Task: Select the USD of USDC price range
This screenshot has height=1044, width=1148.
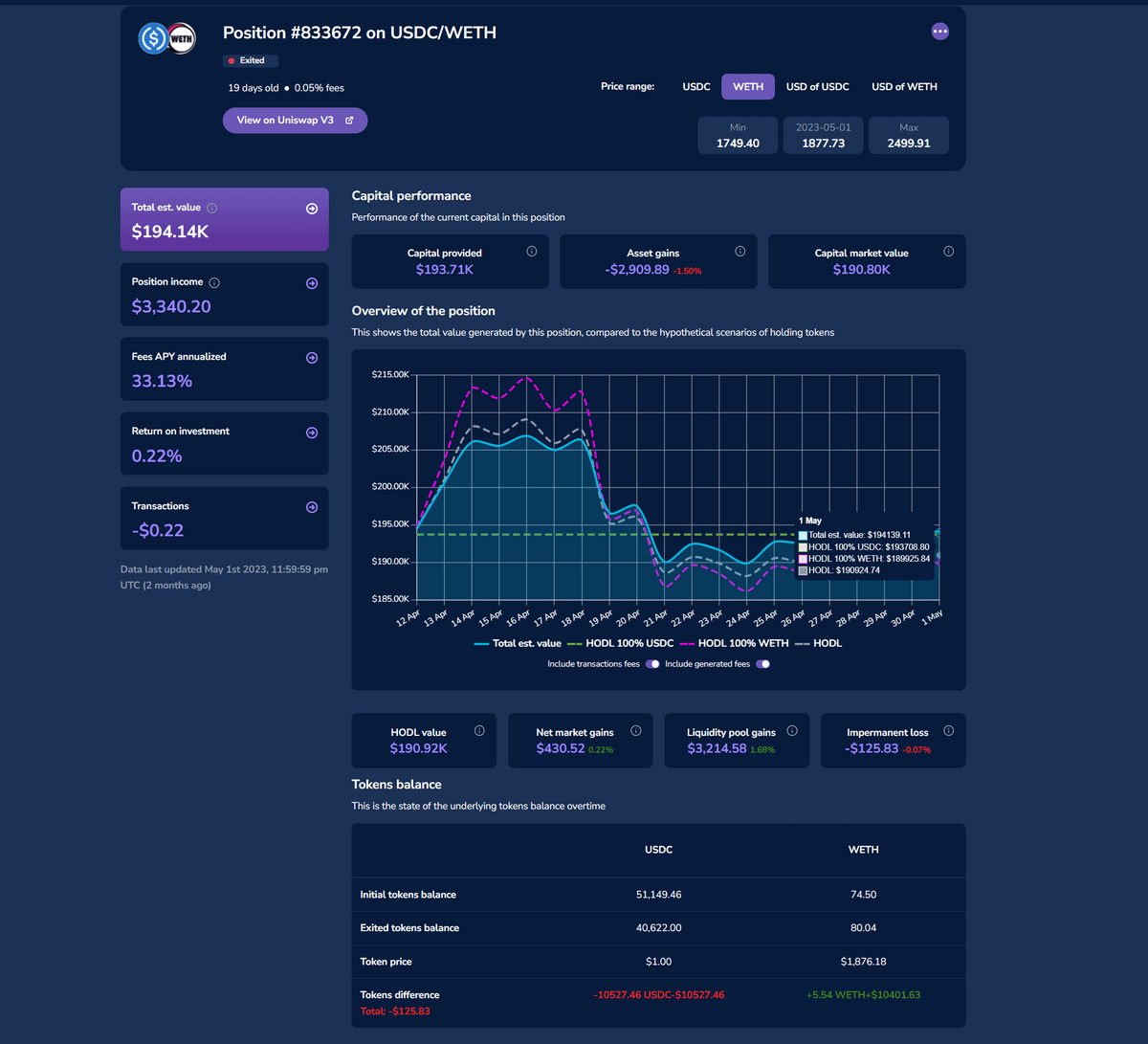Action: pos(817,87)
